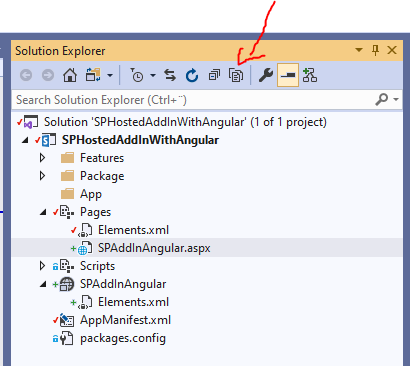Viewport: 410px width, 366px height.
Task: Select packages.config file
Action: (123, 338)
